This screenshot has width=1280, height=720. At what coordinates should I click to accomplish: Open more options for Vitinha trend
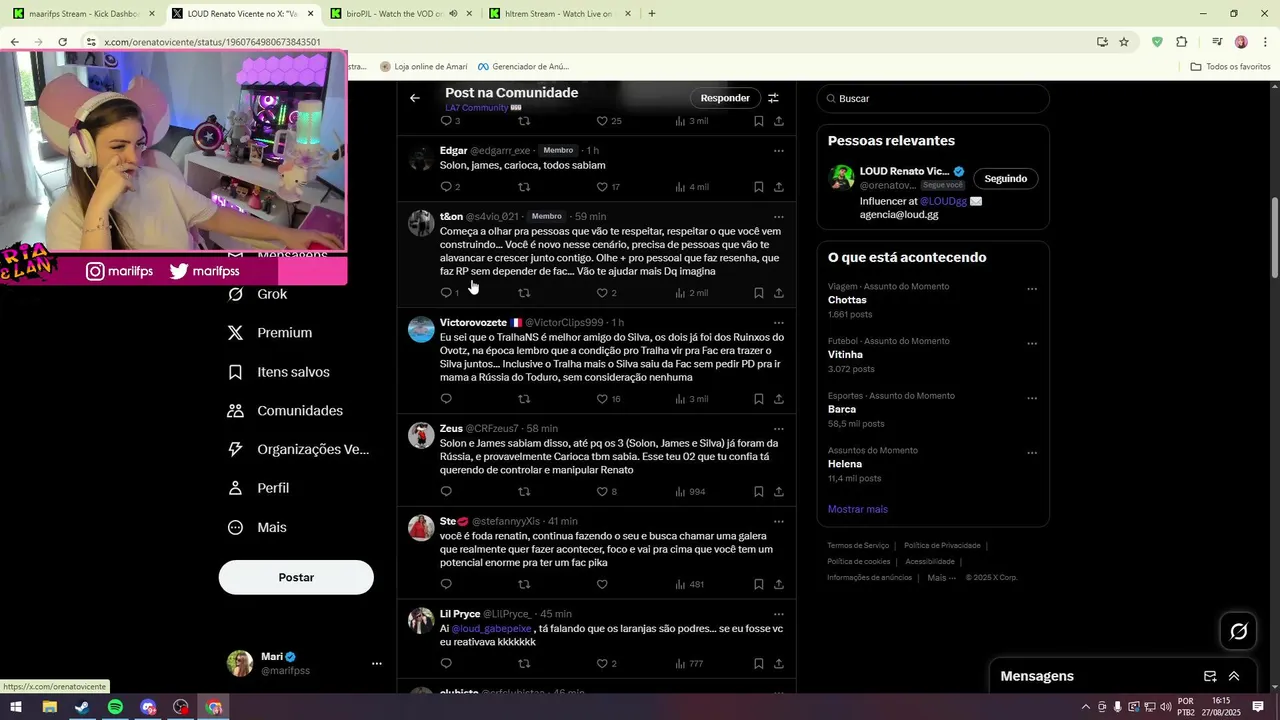click(1032, 344)
